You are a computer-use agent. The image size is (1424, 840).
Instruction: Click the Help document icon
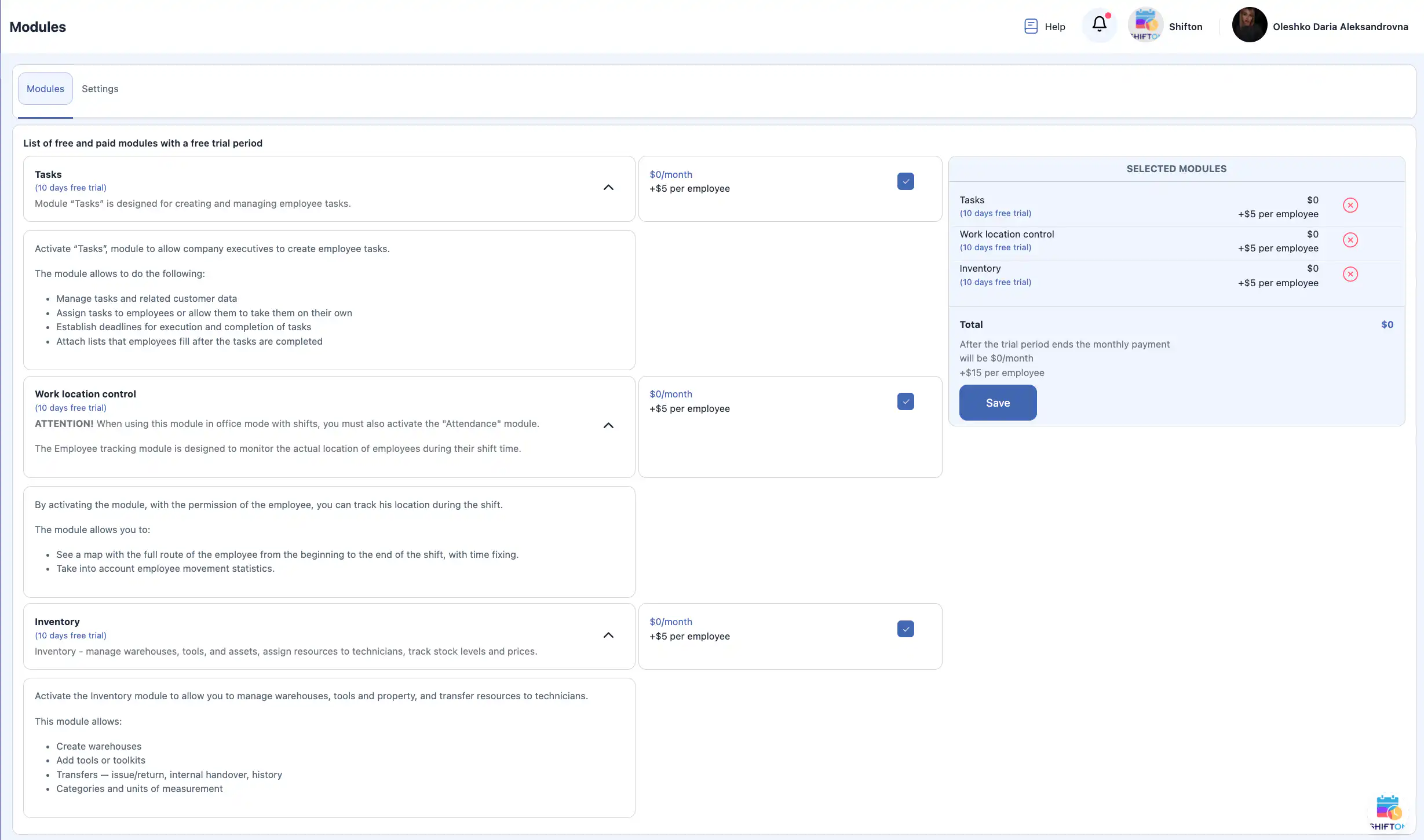1031,26
